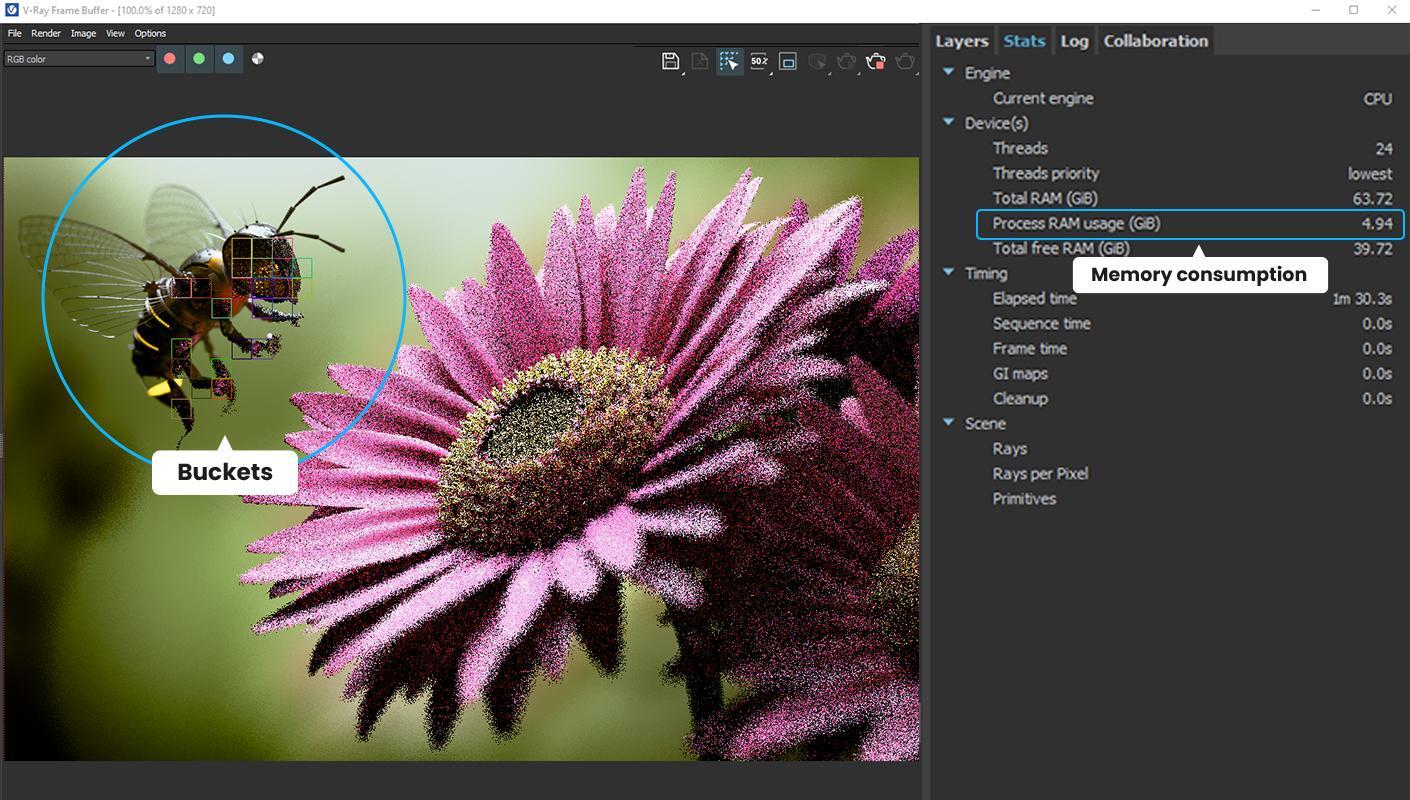Open the Render menu
Screen dimensions: 1410x800
coord(46,33)
